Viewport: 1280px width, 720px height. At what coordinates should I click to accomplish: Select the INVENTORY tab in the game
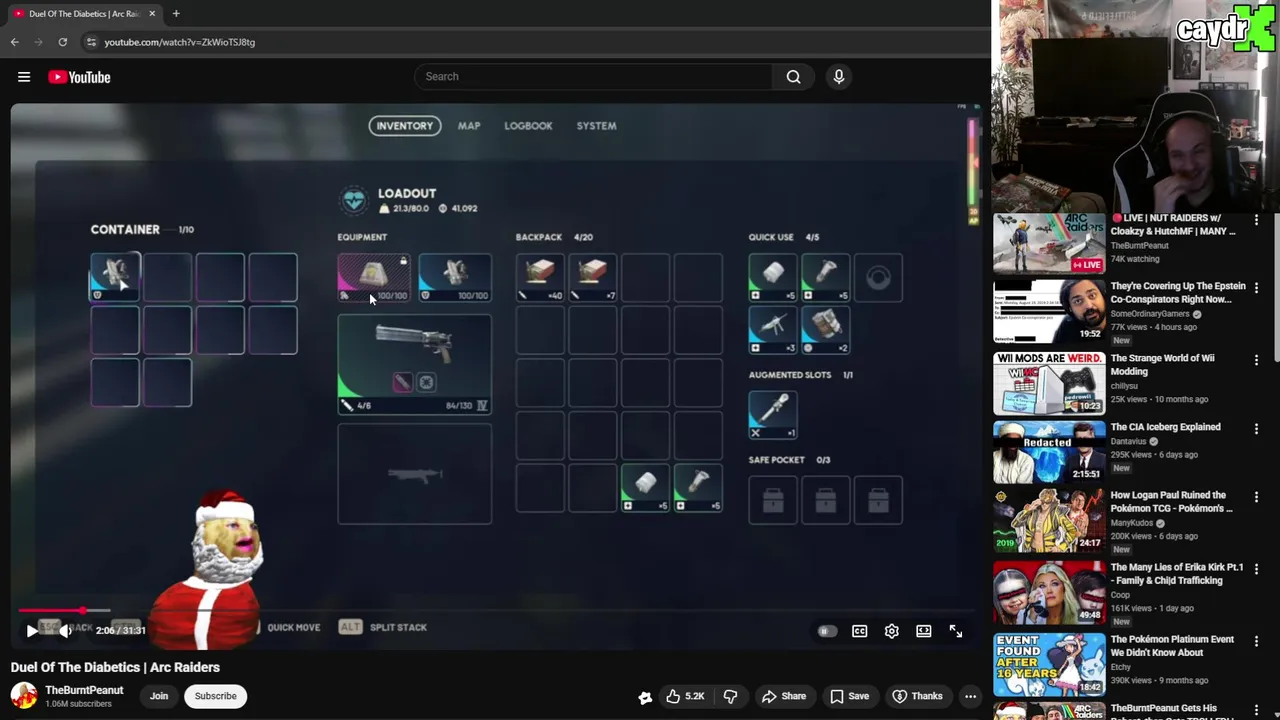point(405,126)
